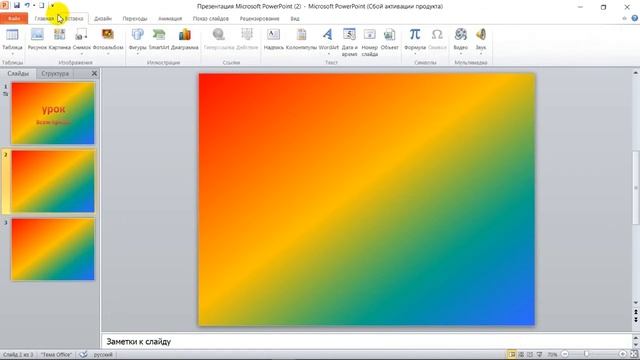Switch to the Дизайн tab
640x360 pixels.
click(103, 18)
